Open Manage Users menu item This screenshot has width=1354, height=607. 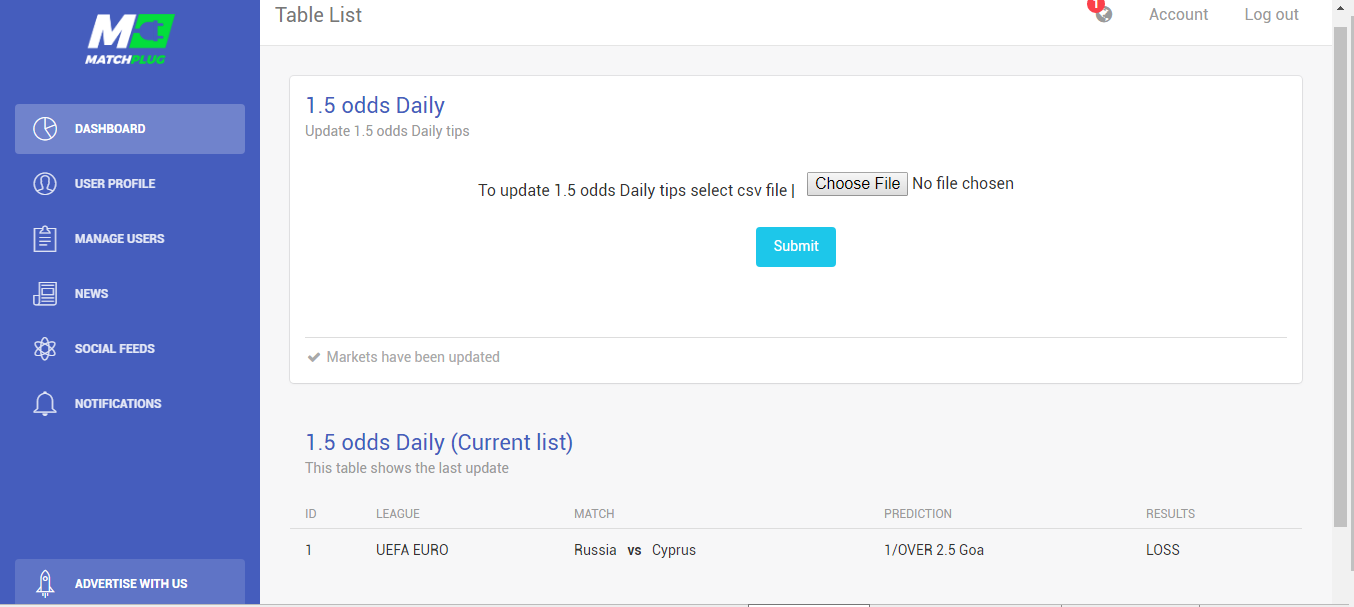pyautogui.click(x=130, y=239)
